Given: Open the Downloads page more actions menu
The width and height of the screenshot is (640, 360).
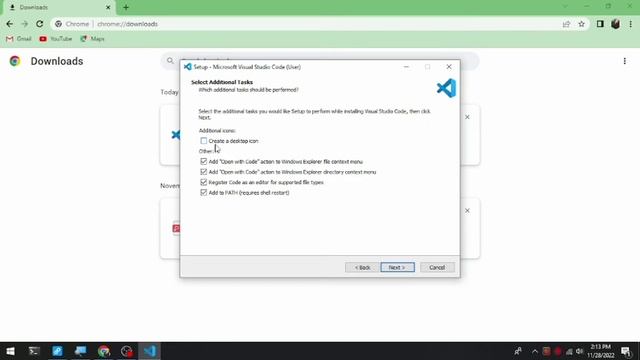Looking at the screenshot, I should click(624, 61).
